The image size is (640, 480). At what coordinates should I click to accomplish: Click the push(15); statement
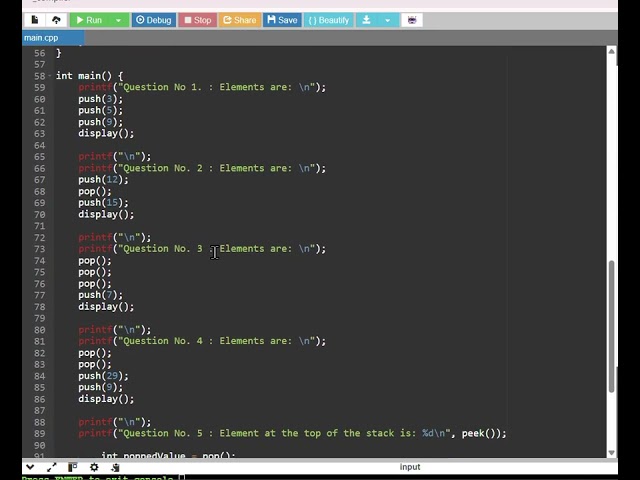point(103,203)
